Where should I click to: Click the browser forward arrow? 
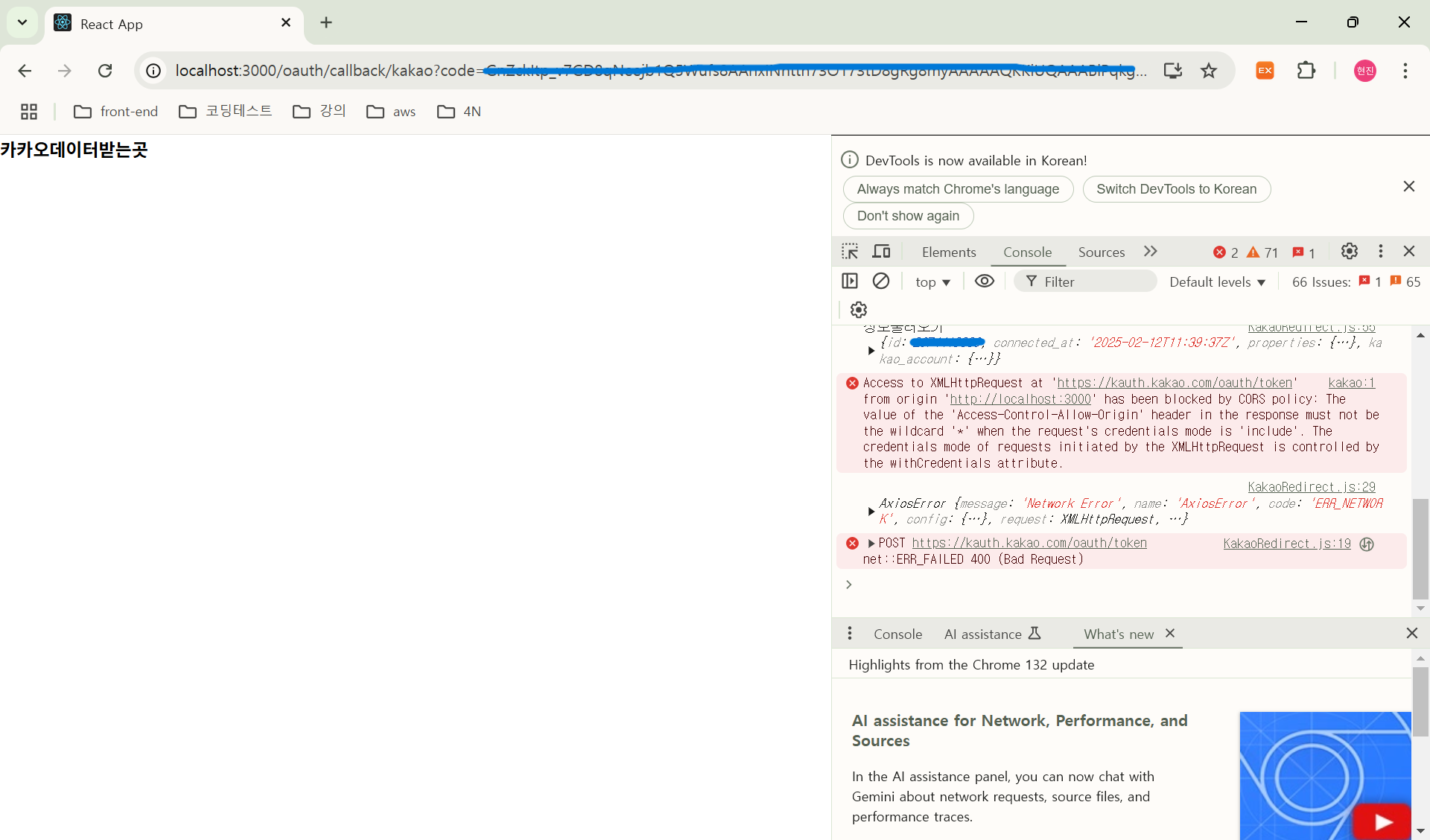point(65,71)
